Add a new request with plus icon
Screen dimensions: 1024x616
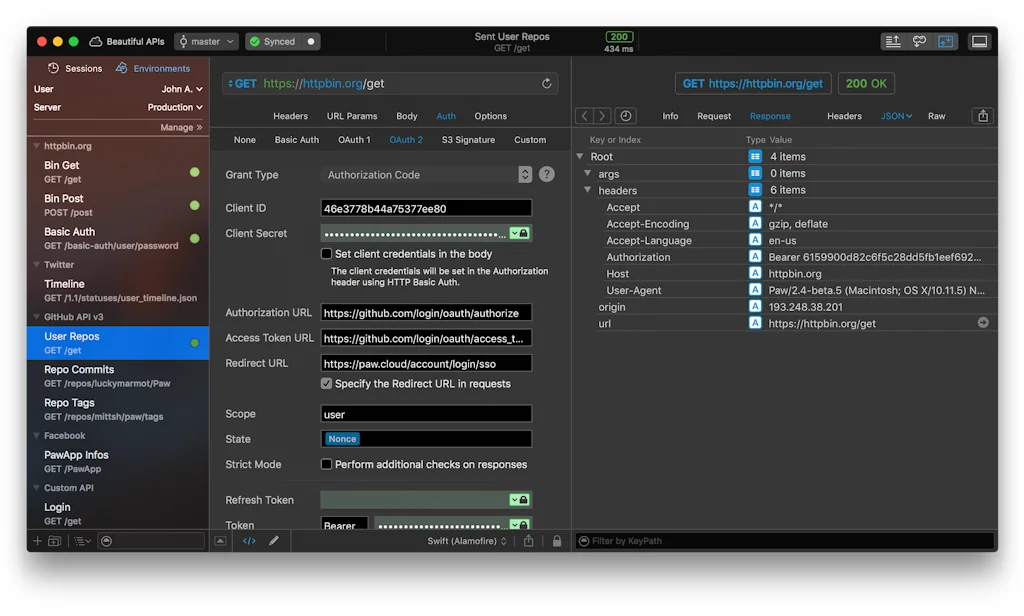point(38,541)
